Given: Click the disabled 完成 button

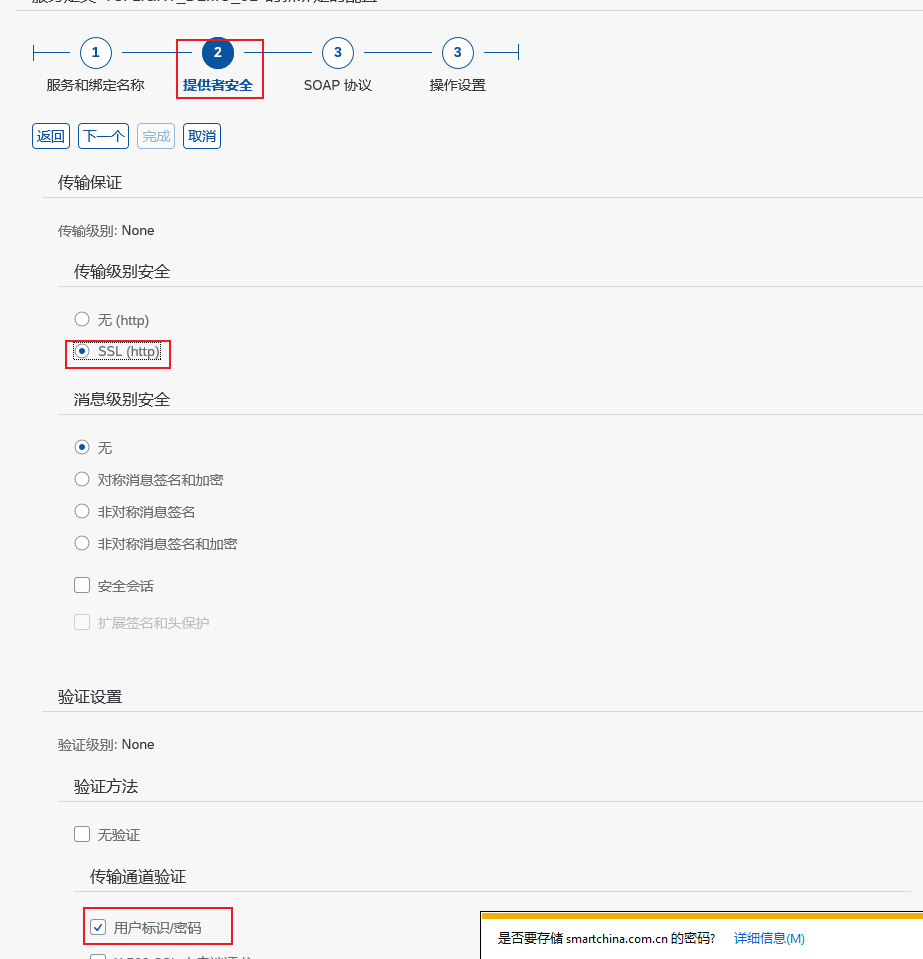Looking at the screenshot, I should [x=156, y=136].
